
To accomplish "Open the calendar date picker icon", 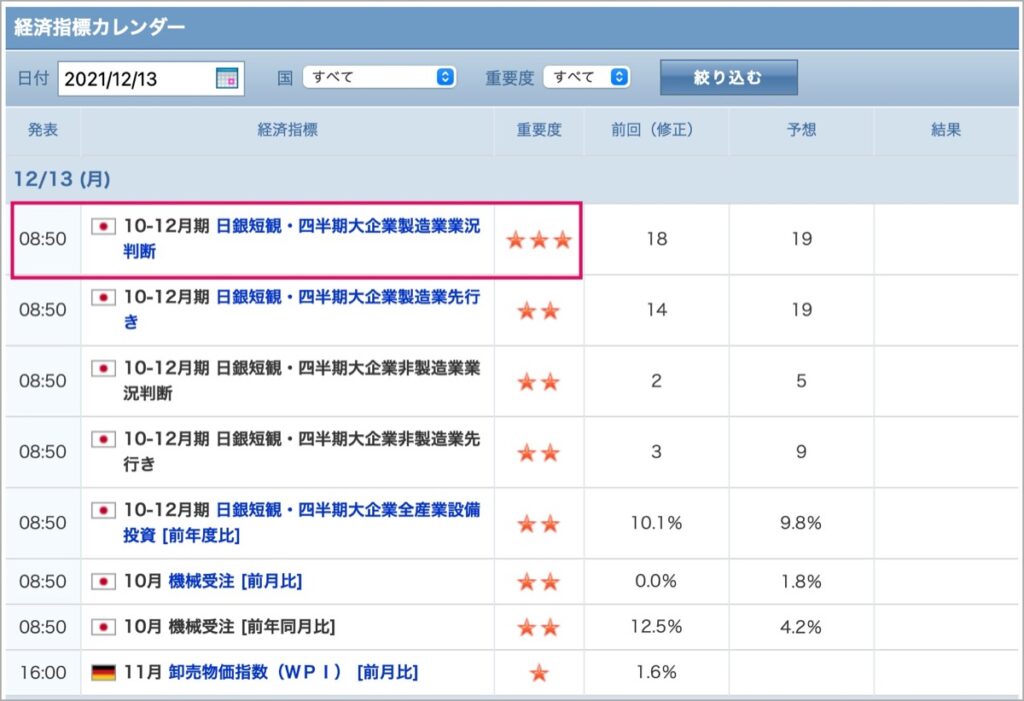I will click(x=227, y=78).
